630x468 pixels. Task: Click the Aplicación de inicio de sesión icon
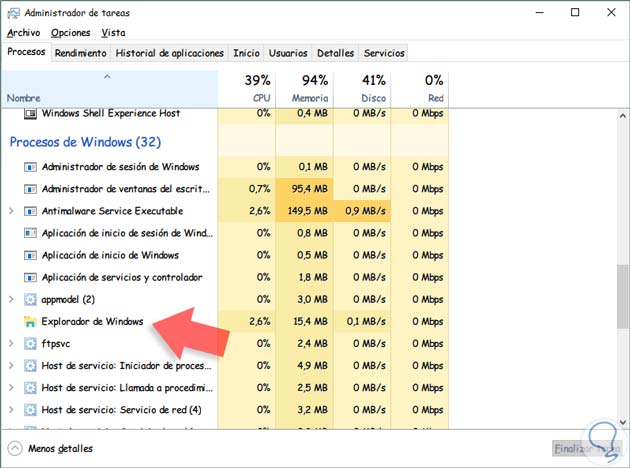coord(30,233)
